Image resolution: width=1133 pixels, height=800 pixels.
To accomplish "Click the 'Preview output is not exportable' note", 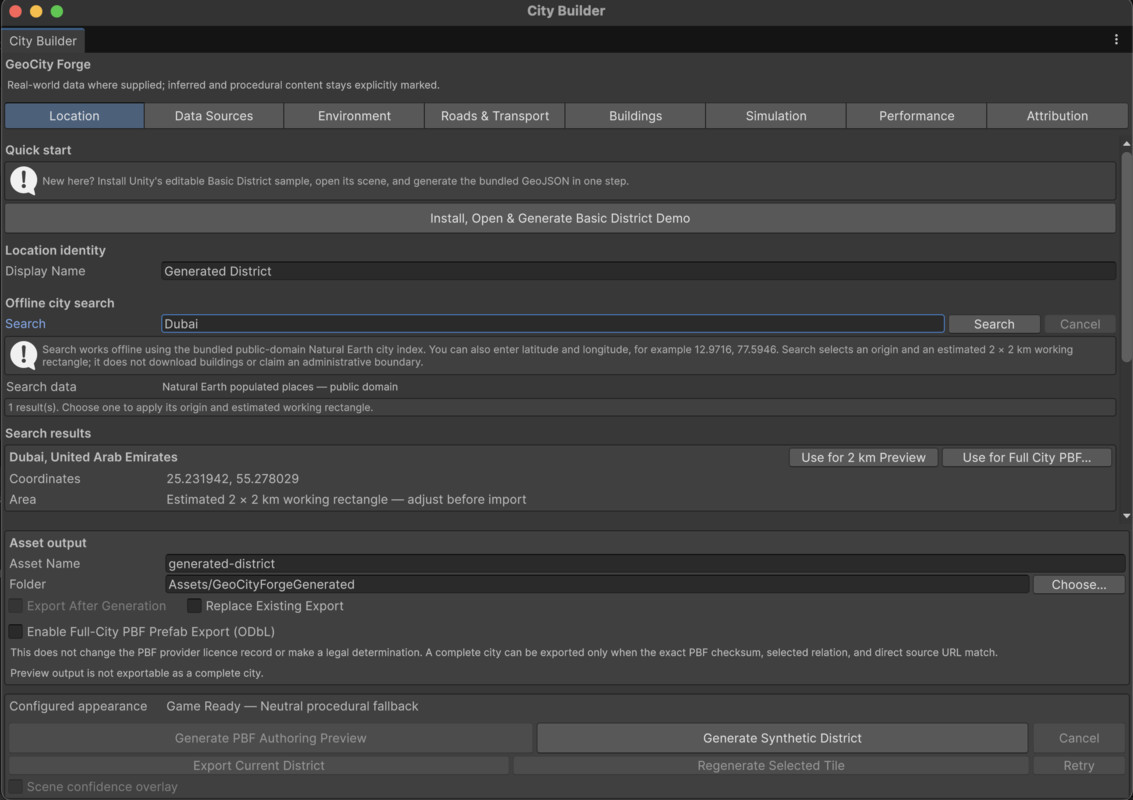I will pos(137,673).
